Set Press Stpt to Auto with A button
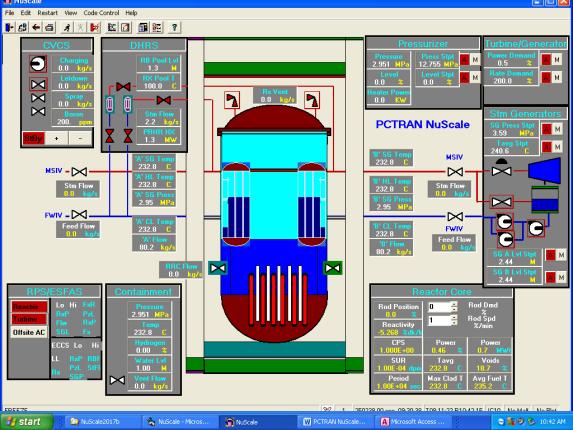Viewport: 573px width, 430px height. pos(464,59)
